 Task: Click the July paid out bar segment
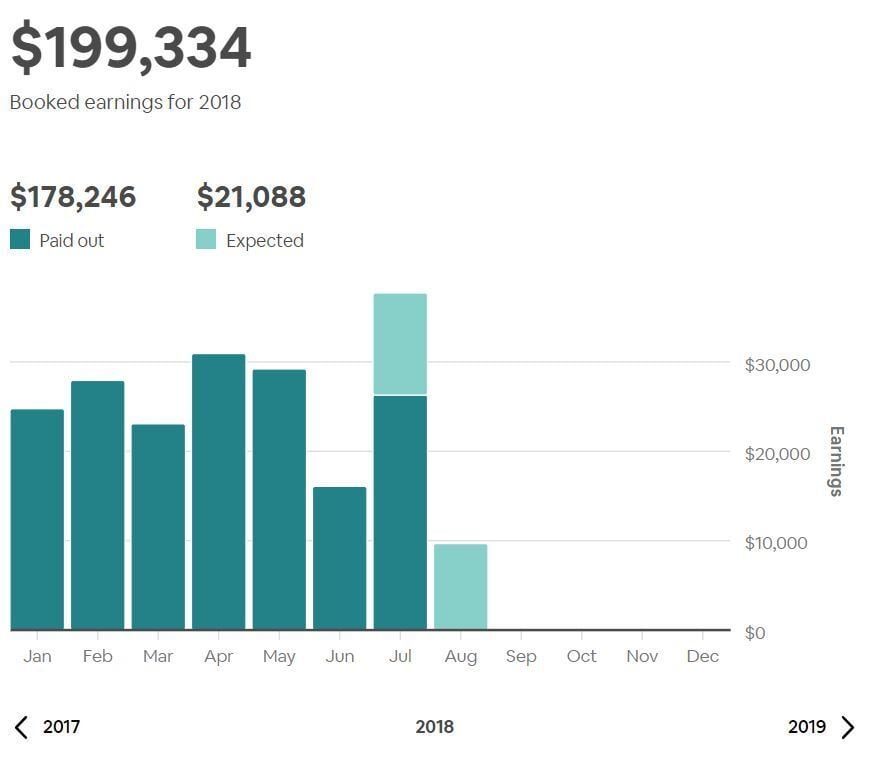pos(400,512)
